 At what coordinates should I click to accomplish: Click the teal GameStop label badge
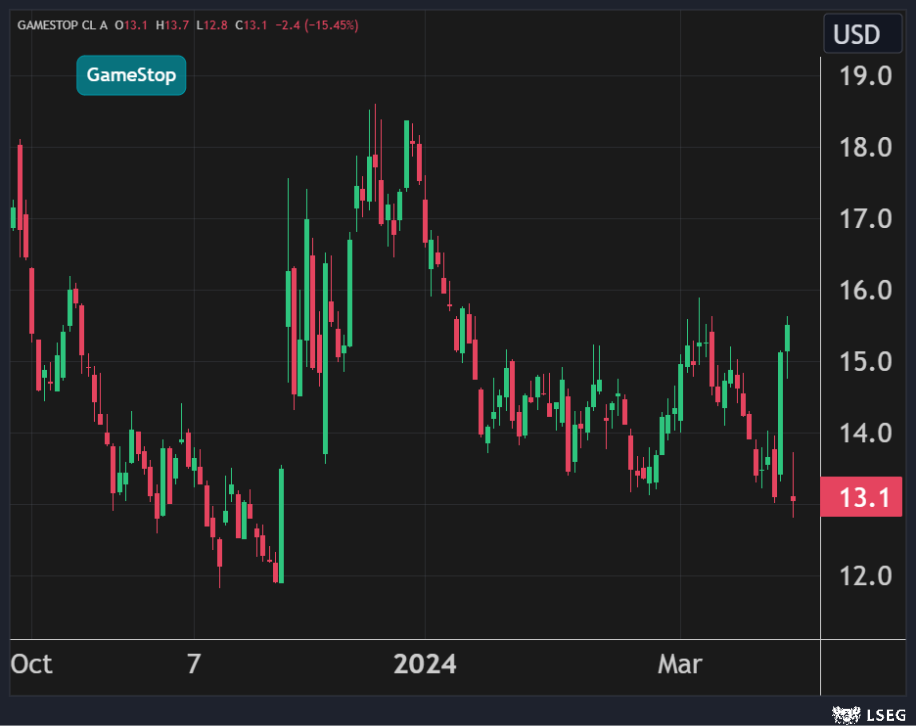click(x=131, y=75)
